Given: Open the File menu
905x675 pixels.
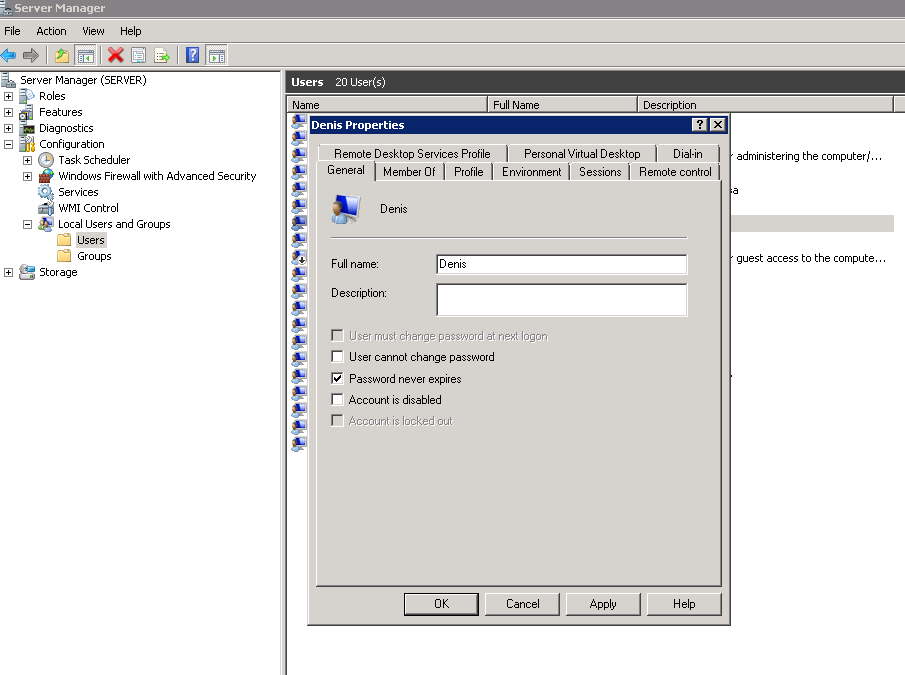Looking at the screenshot, I should pos(12,31).
